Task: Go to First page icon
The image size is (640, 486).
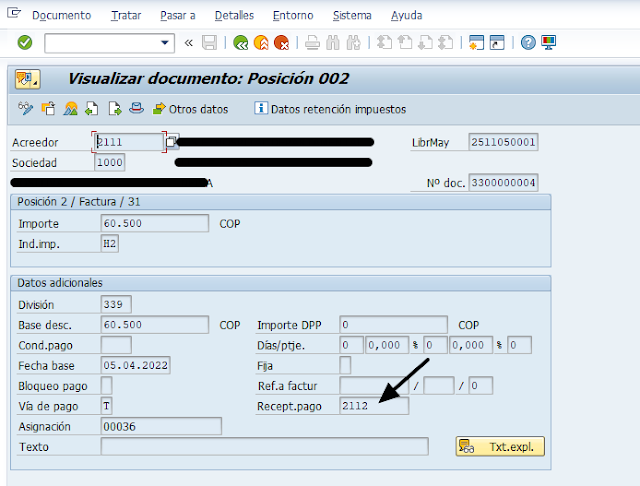Action: (384, 43)
